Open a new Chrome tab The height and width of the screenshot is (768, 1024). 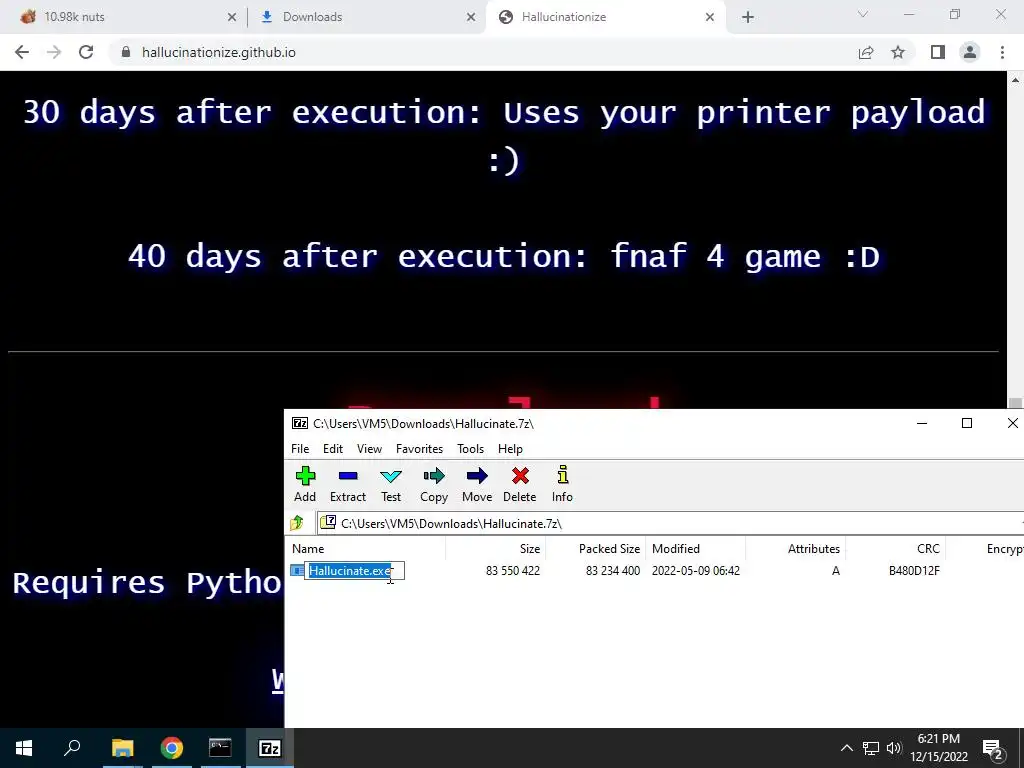pyautogui.click(x=748, y=18)
